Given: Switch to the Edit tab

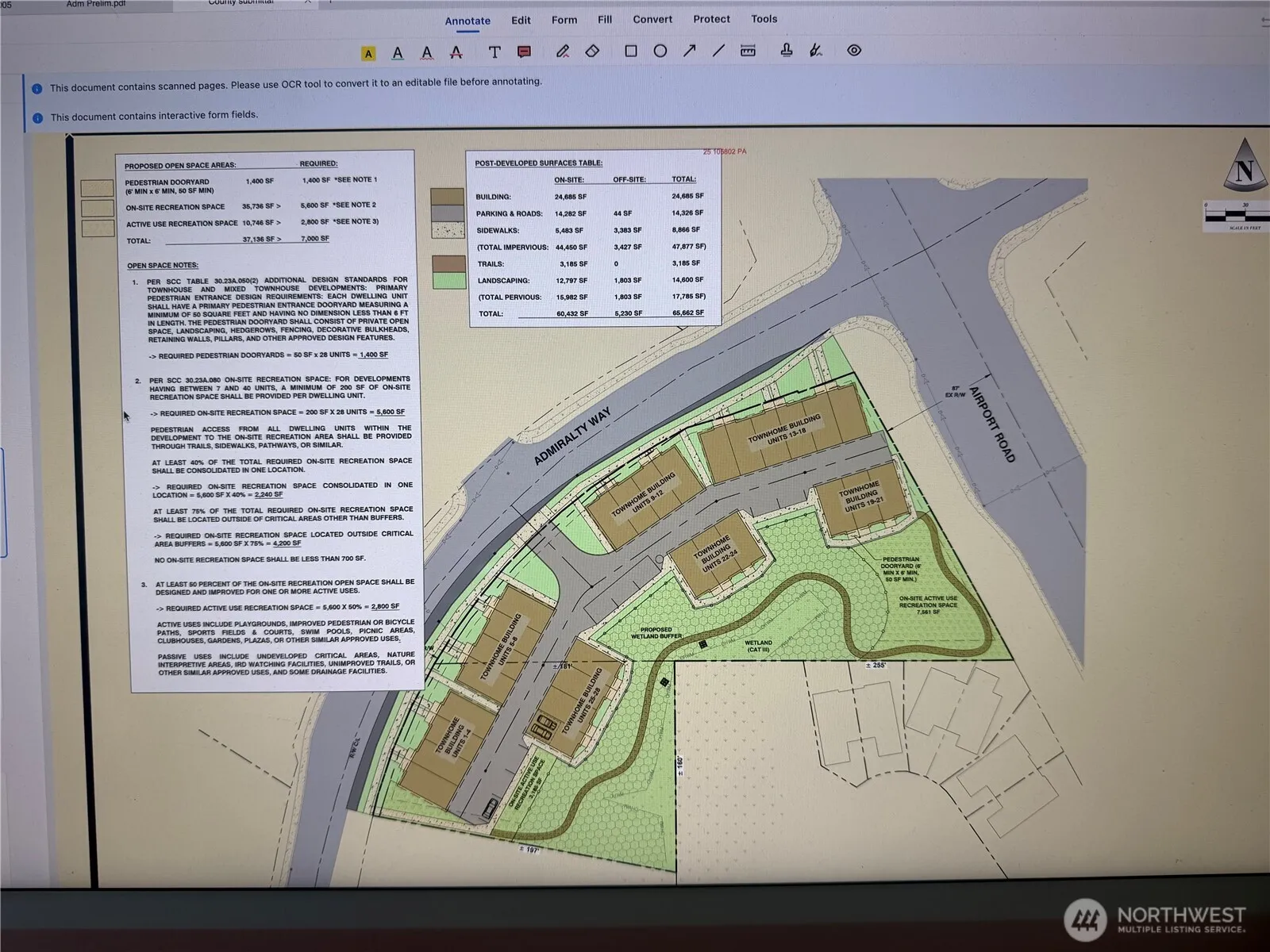Looking at the screenshot, I should (x=521, y=20).
